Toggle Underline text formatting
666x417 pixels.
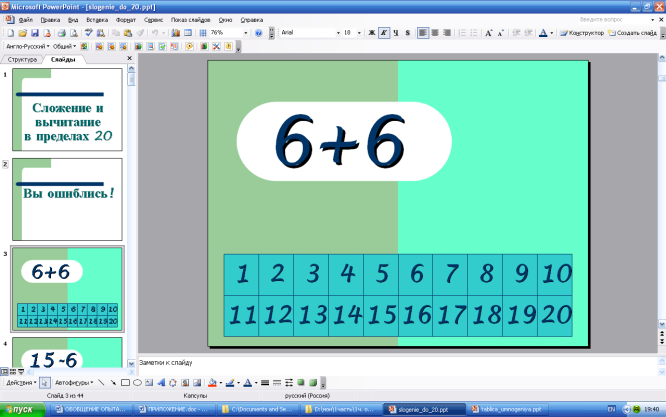[396, 33]
